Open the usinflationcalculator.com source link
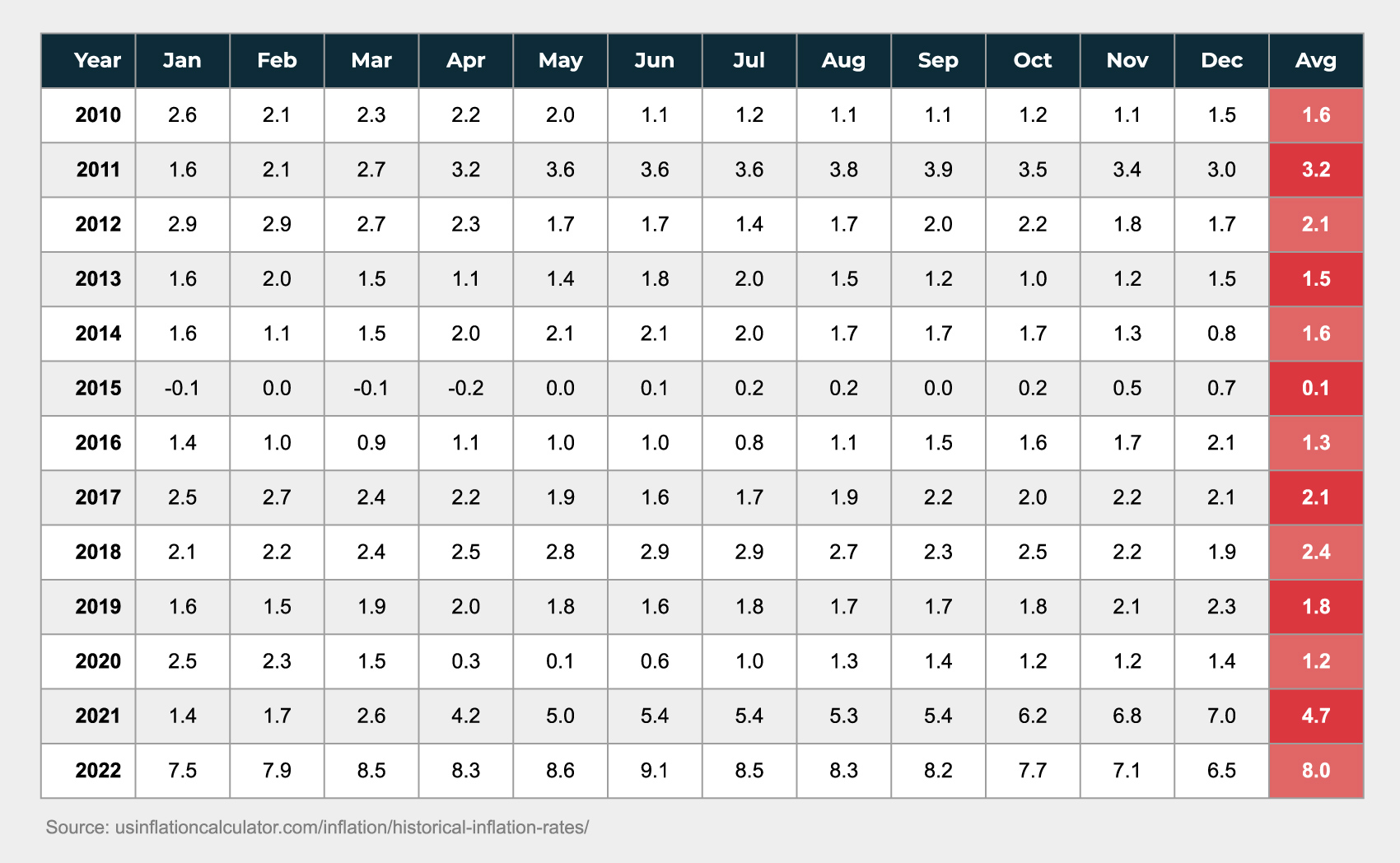 click(x=352, y=827)
